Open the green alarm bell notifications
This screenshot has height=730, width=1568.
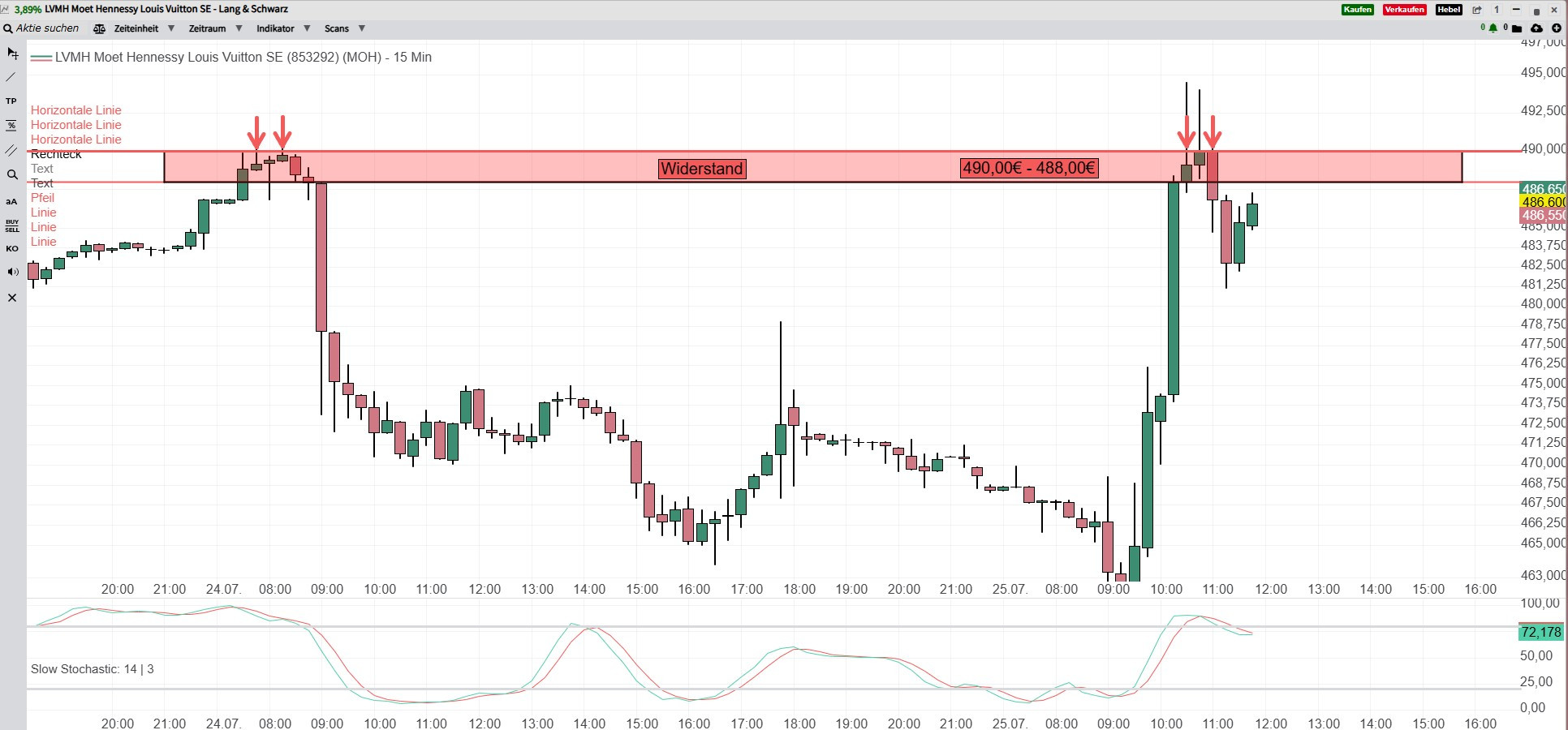coord(1493,28)
